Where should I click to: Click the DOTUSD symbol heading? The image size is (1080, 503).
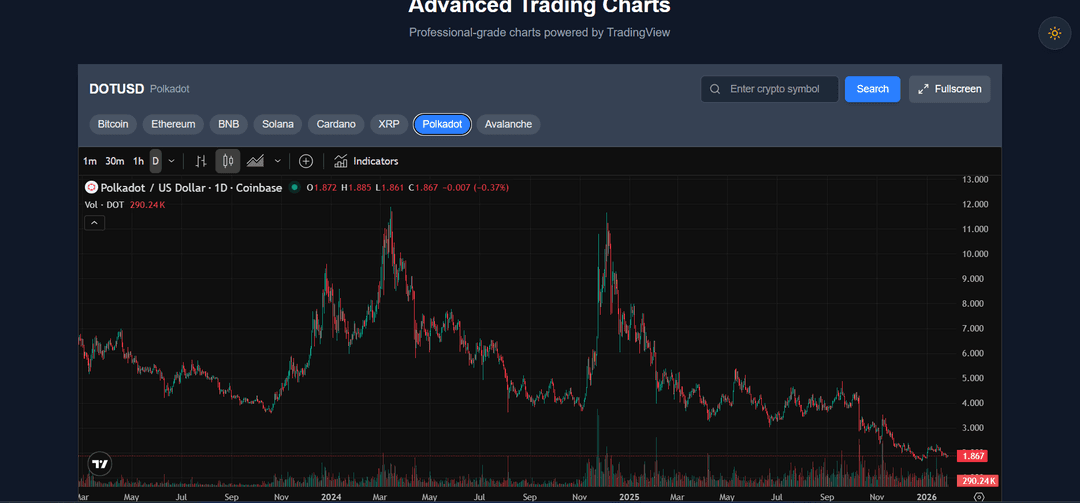tap(116, 90)
